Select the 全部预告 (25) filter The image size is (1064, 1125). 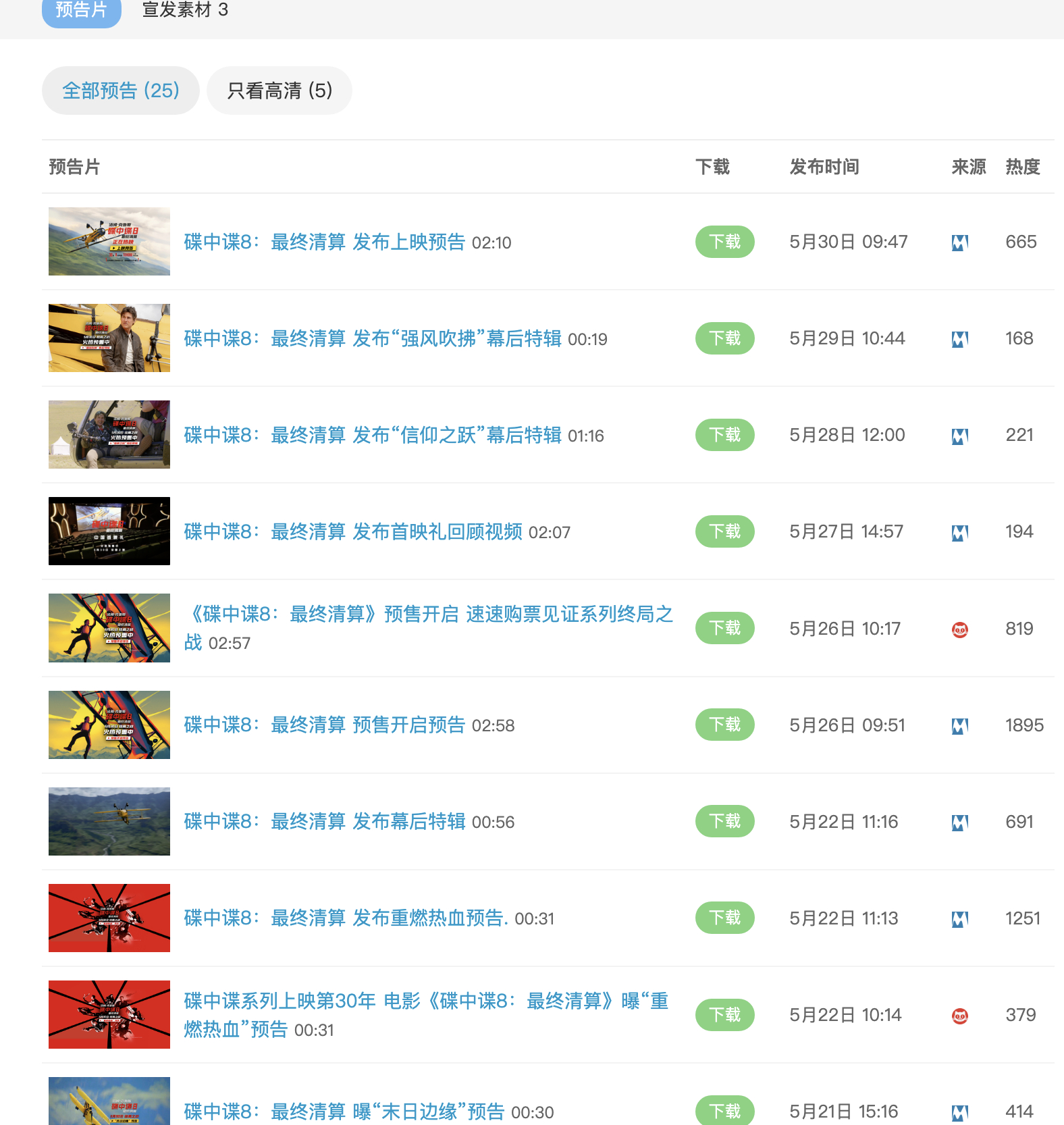120,90
